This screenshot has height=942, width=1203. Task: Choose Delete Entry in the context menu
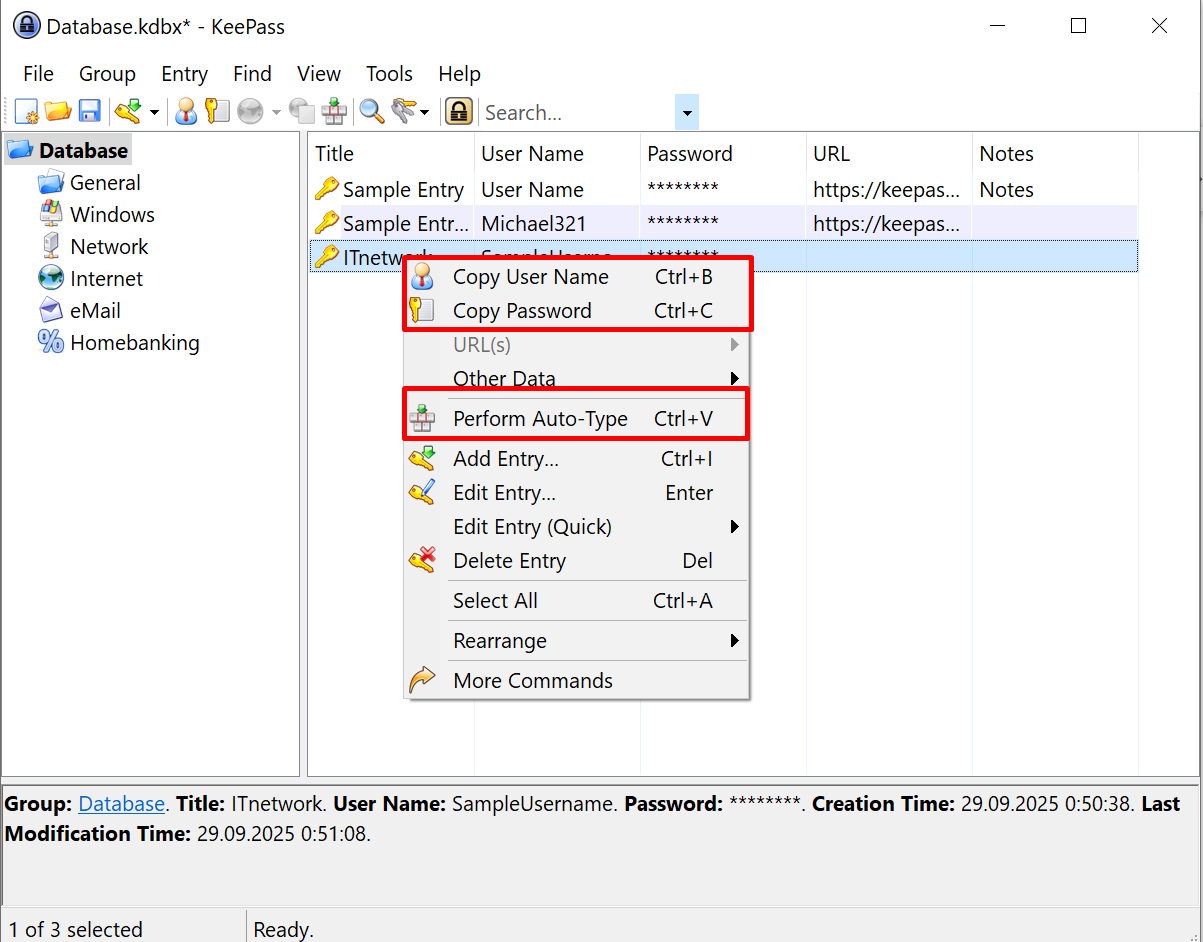511,560
